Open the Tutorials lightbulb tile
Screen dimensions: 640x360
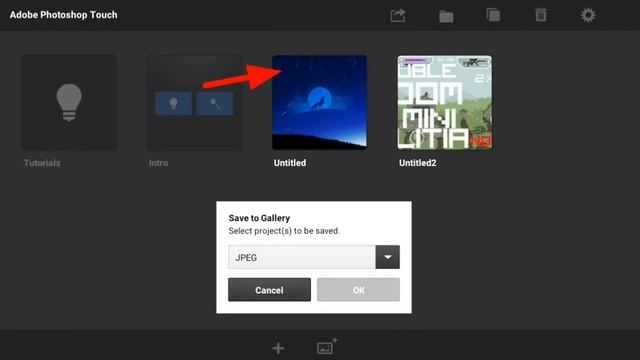tap(69, 102)
